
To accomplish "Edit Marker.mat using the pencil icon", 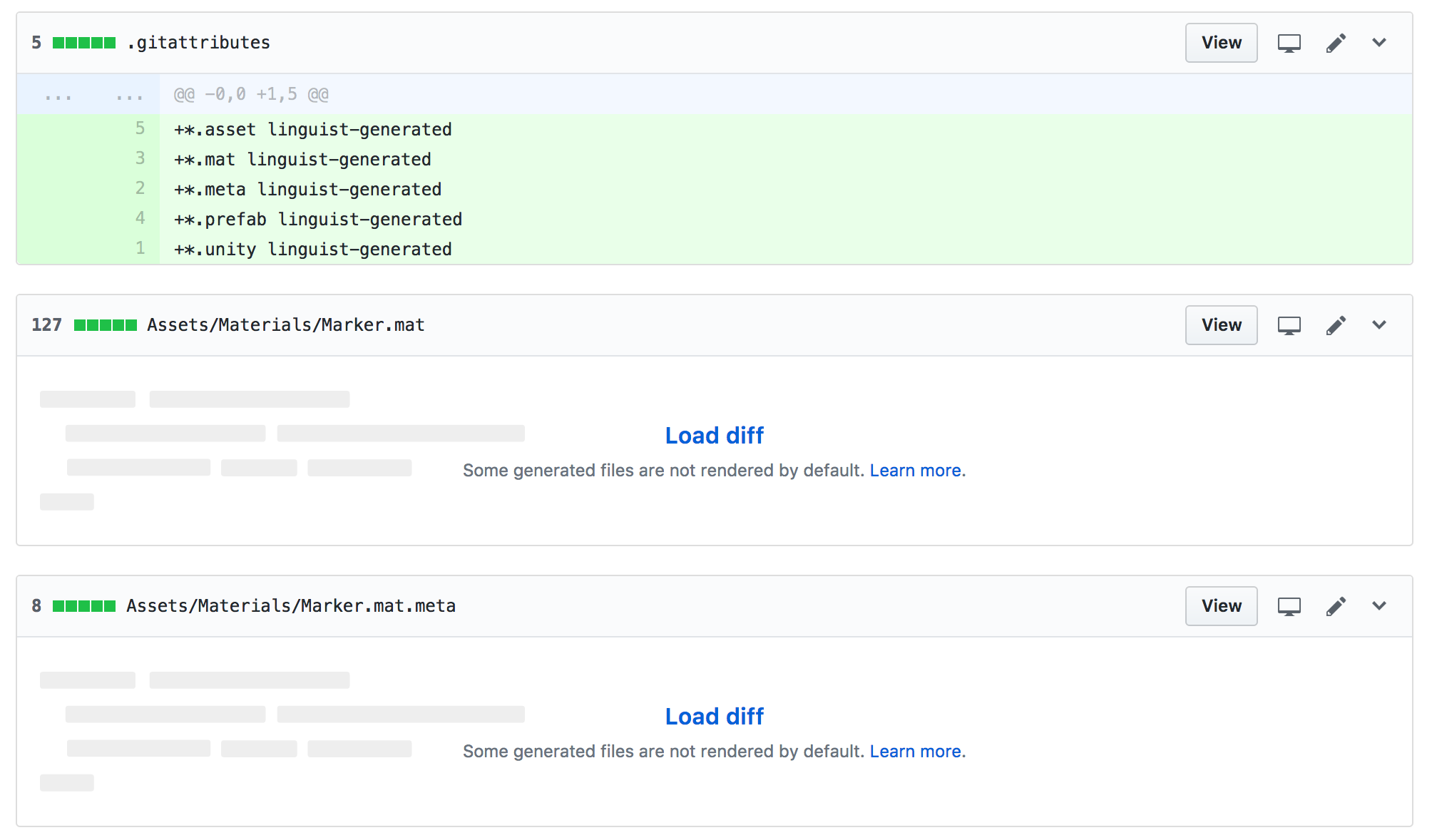I will [1336, 325].
